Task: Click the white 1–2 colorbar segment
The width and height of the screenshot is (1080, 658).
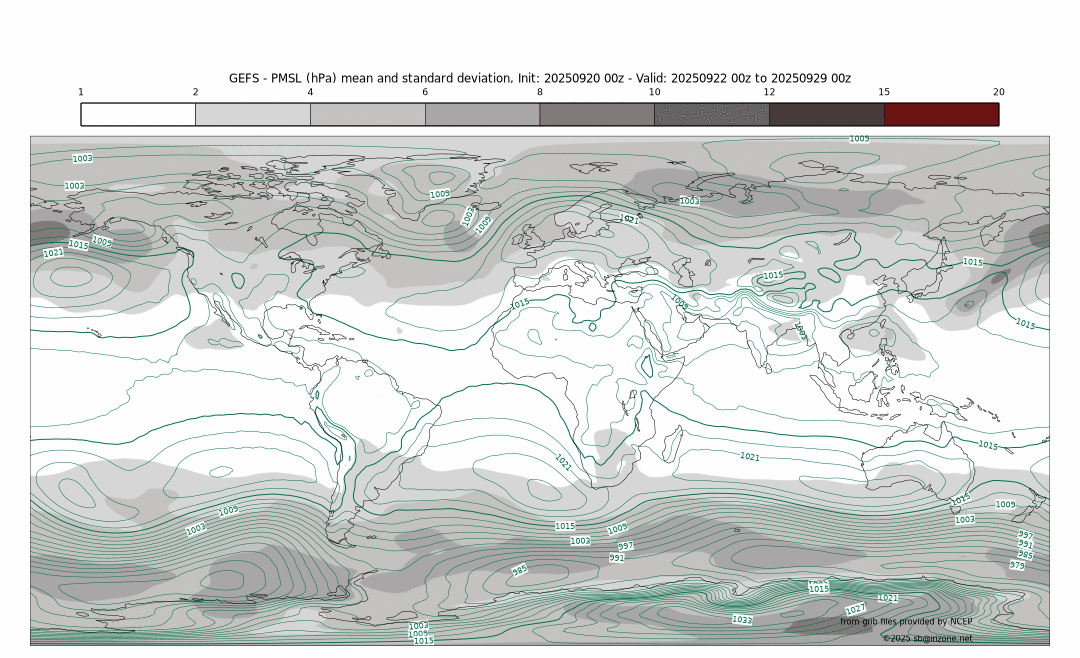Action: (x=138, y=114)
